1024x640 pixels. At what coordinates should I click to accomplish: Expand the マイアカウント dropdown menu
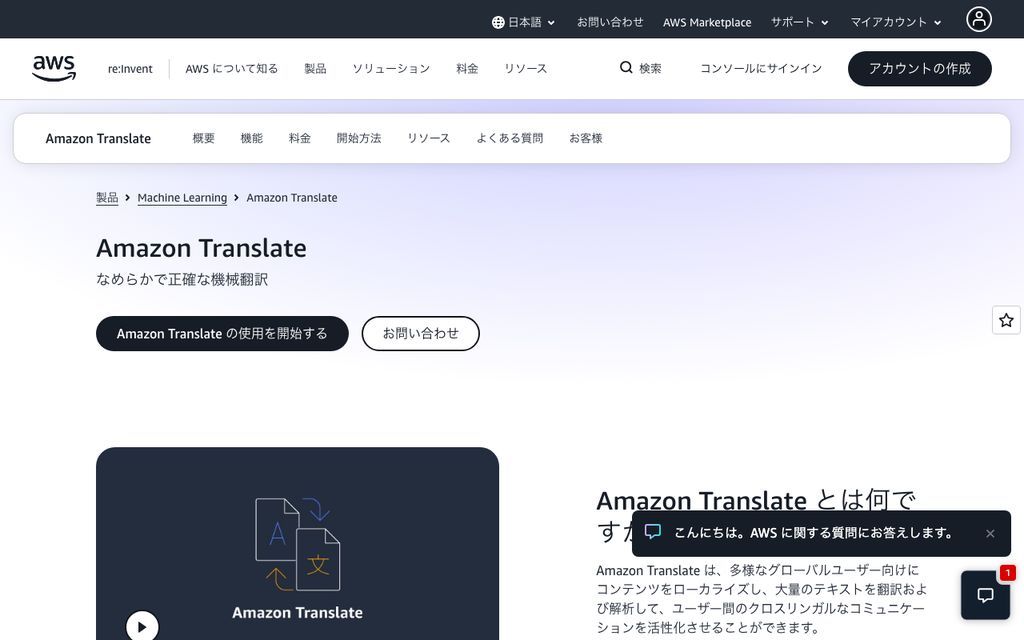coord(895,22)
